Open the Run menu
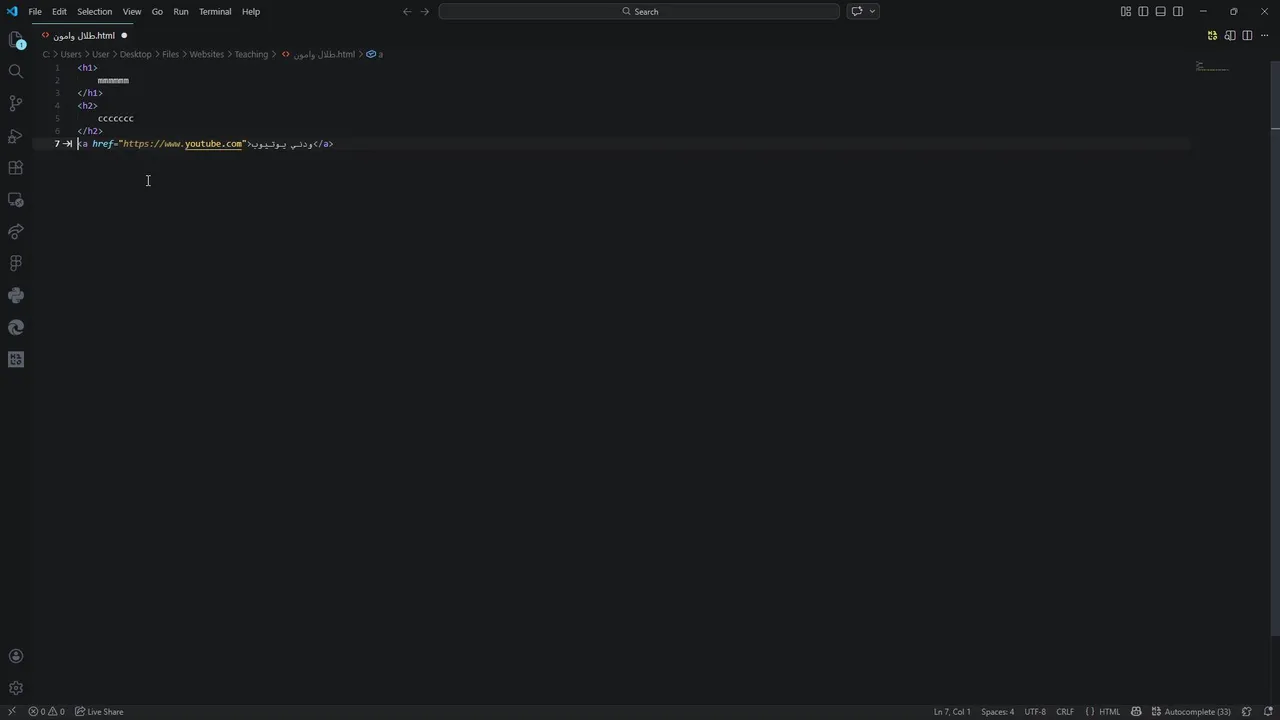This screenshot has height=720, width=1280. coord(181,11)
